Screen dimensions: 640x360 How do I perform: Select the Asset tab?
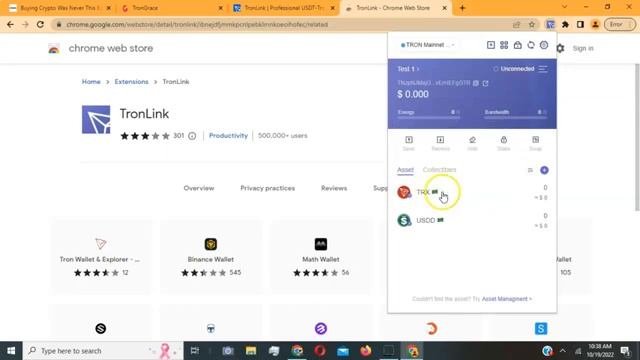coord(405,170)
